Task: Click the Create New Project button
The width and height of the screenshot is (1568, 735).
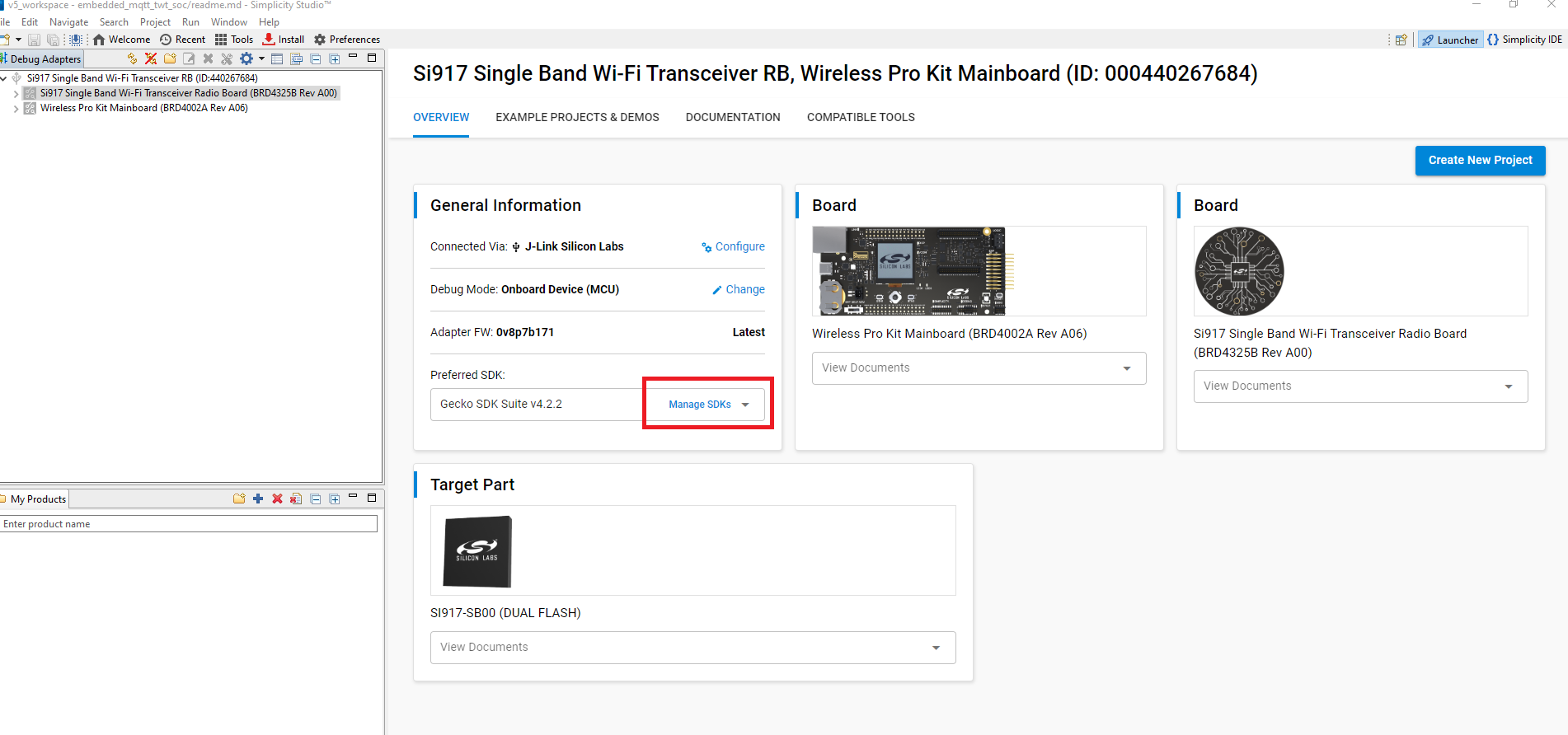Action: (1480, 161)
